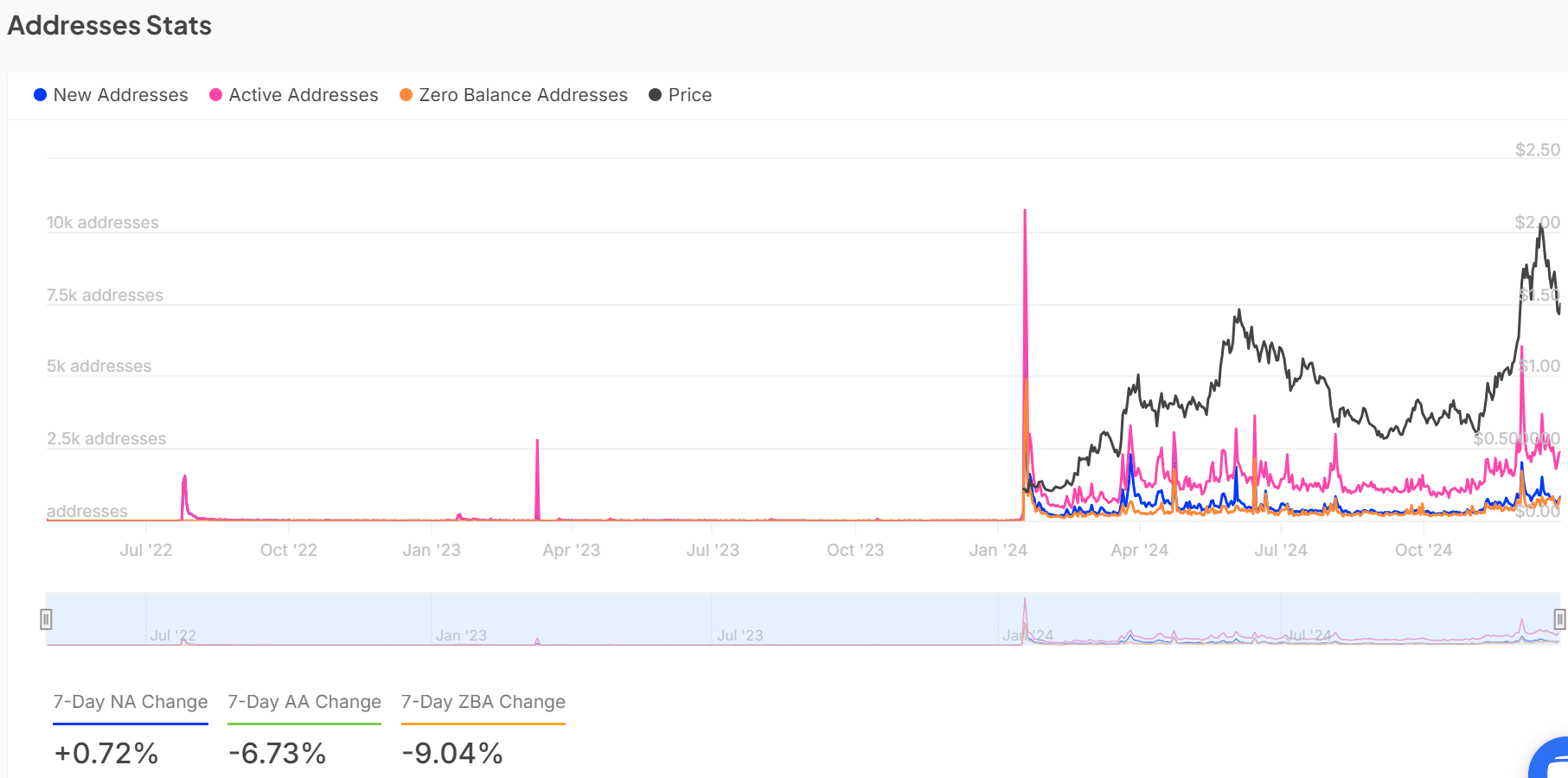Click the Jul '24 x-axis label
Viewport: 1568px width, 778px height.
click(x=1281, y=550)
